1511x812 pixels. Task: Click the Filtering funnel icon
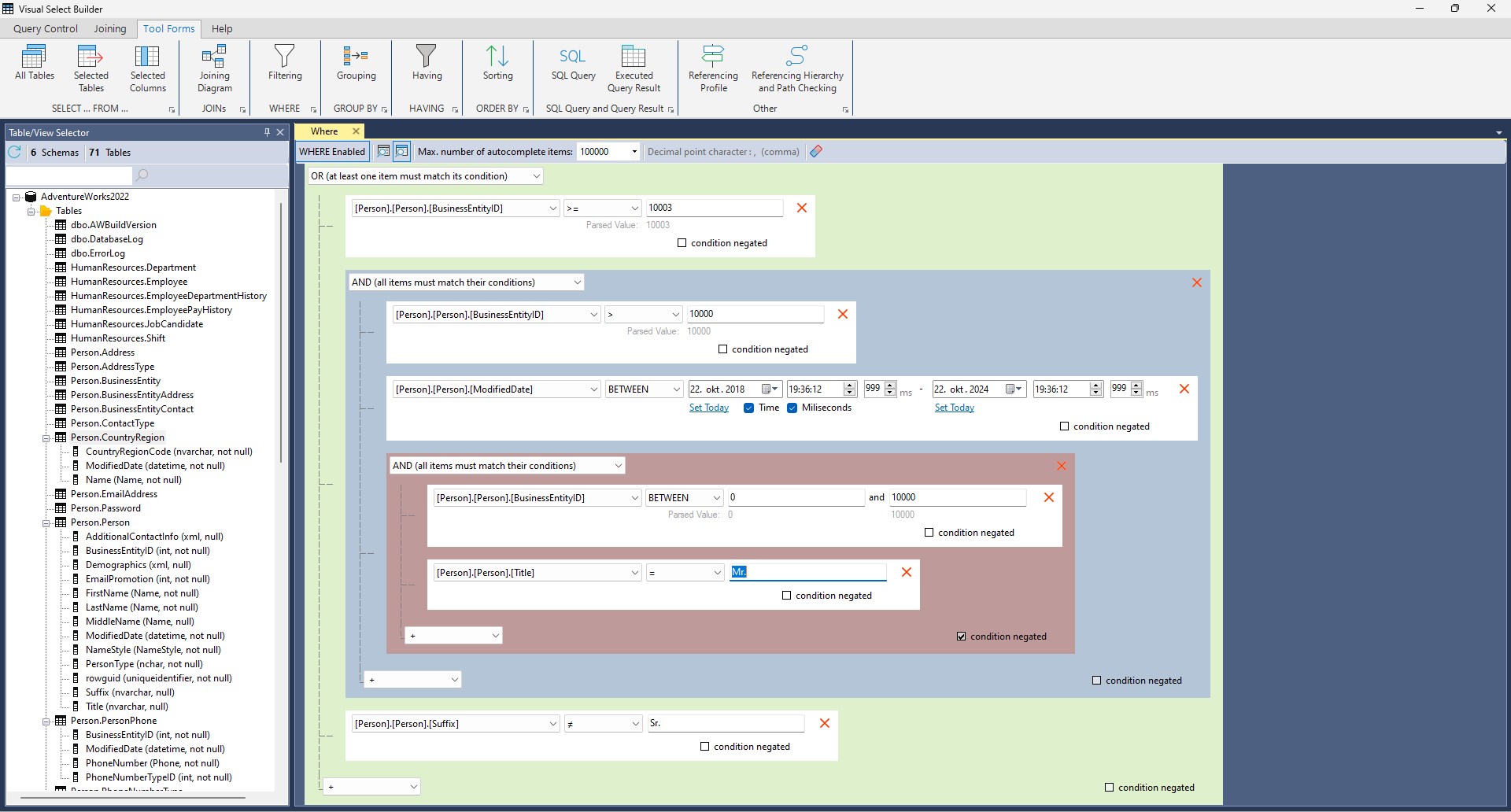[x=284, y=56]
